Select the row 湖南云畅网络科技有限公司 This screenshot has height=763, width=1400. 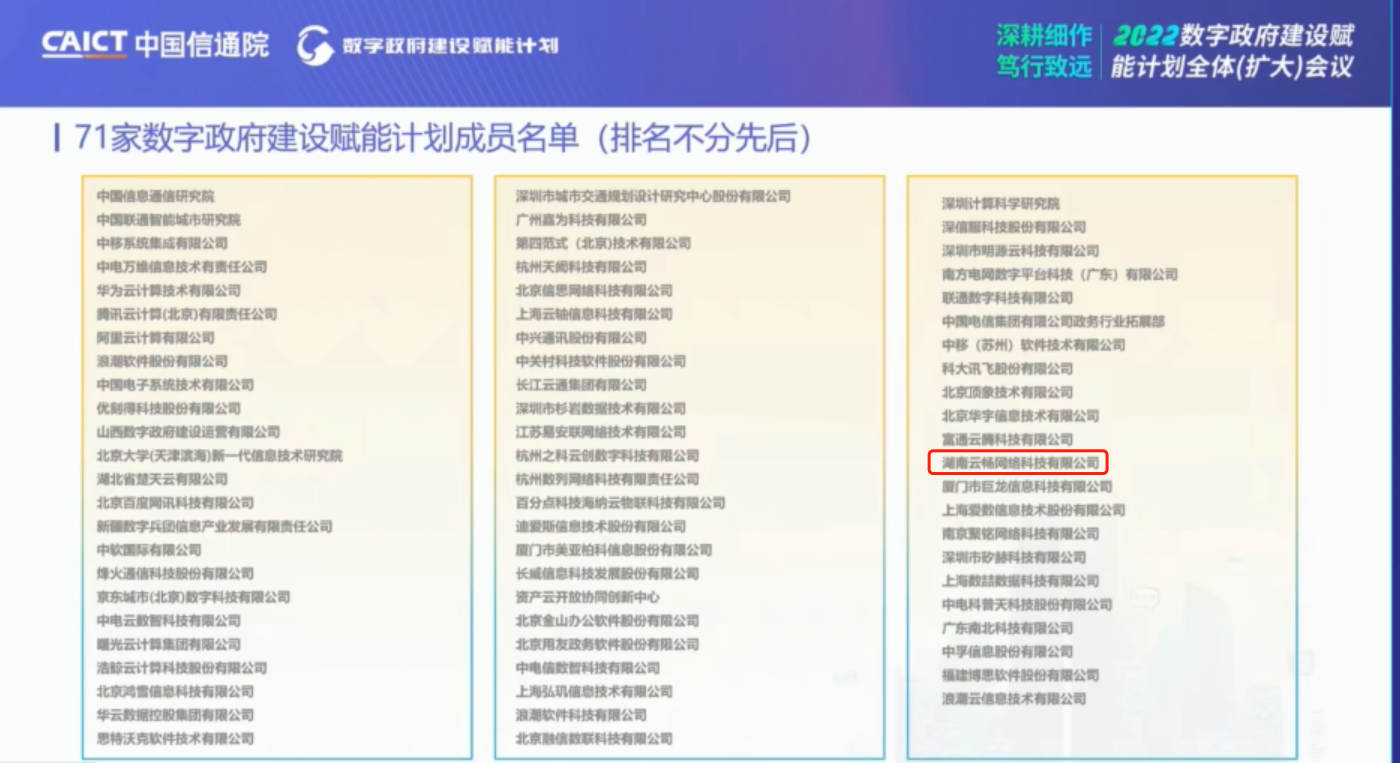pyautogui.click(x=1020, y=463)
